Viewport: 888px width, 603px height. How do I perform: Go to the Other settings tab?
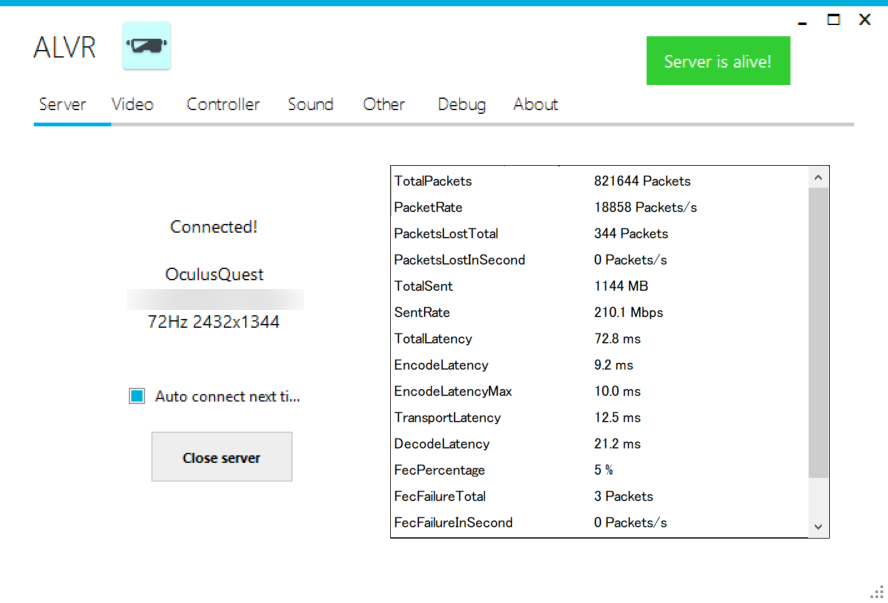(x=384, y=104)
